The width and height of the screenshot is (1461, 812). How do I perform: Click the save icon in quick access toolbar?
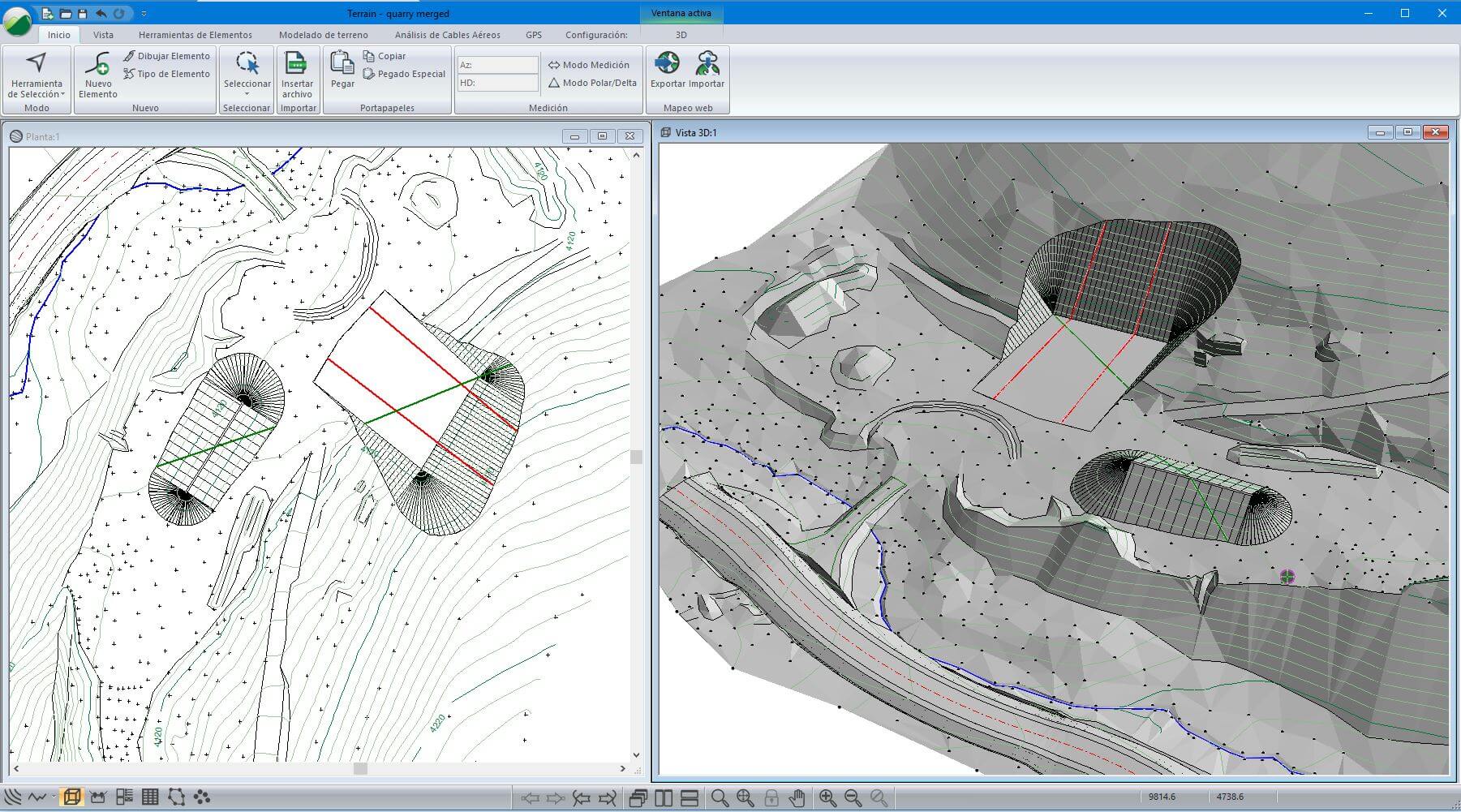click(82, 14)
